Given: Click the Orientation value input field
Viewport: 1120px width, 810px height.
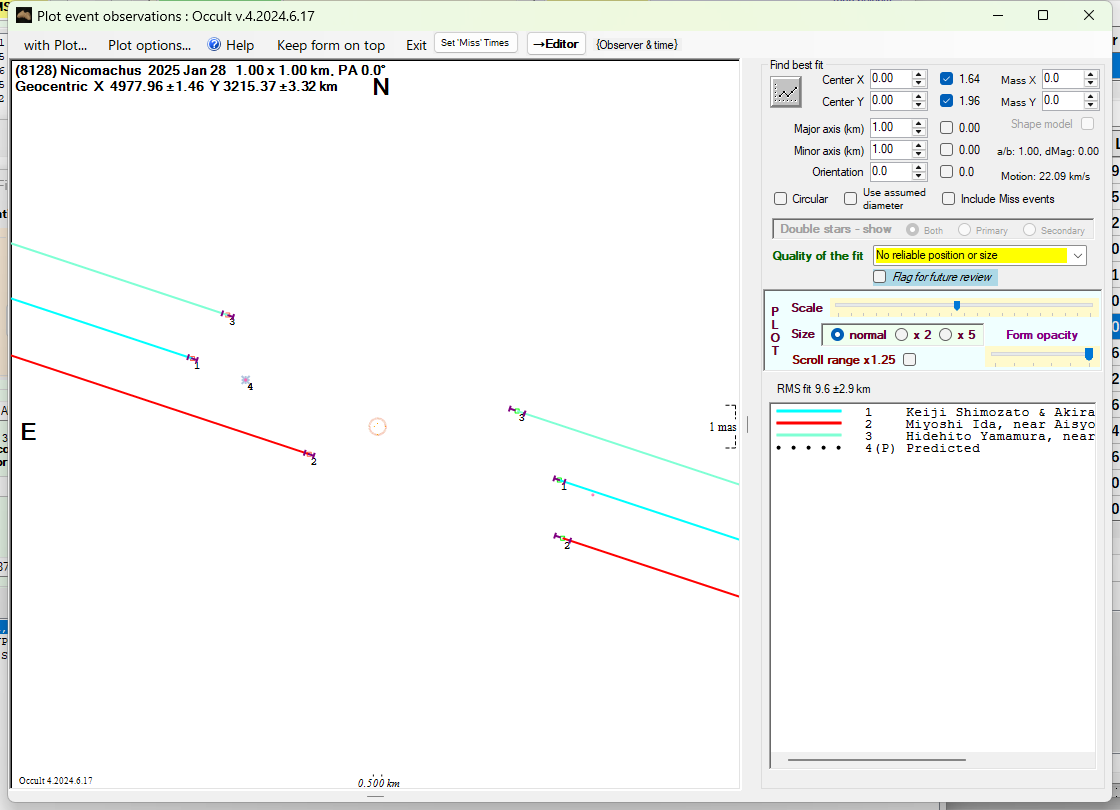Looking at the screenshot, I should pyautogui.click(x=889, y=172).
